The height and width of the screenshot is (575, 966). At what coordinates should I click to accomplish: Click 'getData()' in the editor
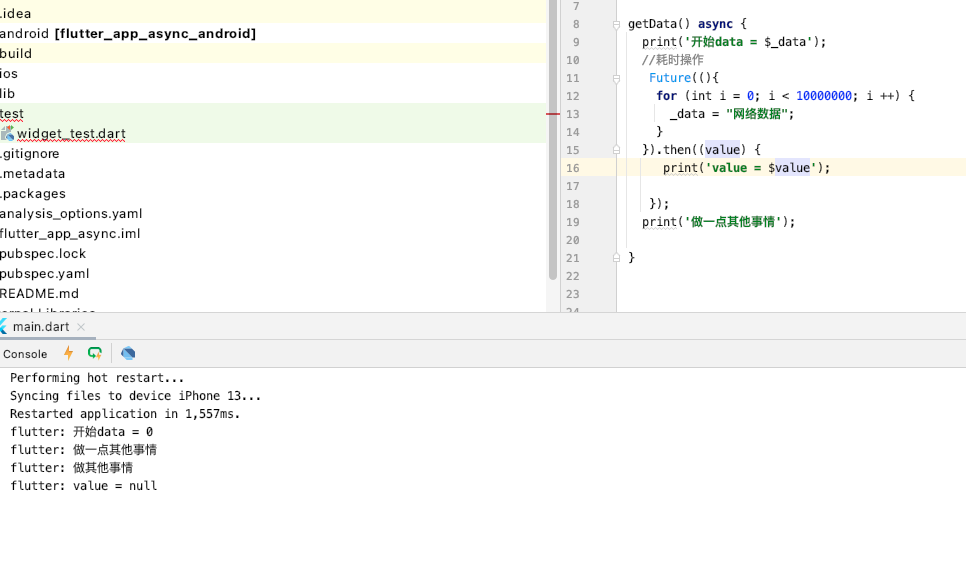(x=659, y=24)
